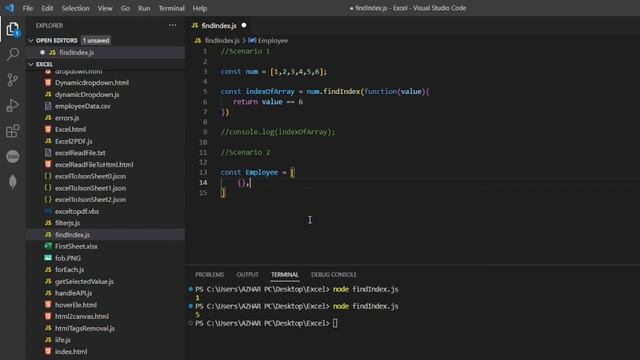Open Dynamicdropdown.html in the file tree
The width and height of the screenshot is (640, 360).
click(92, 82)
